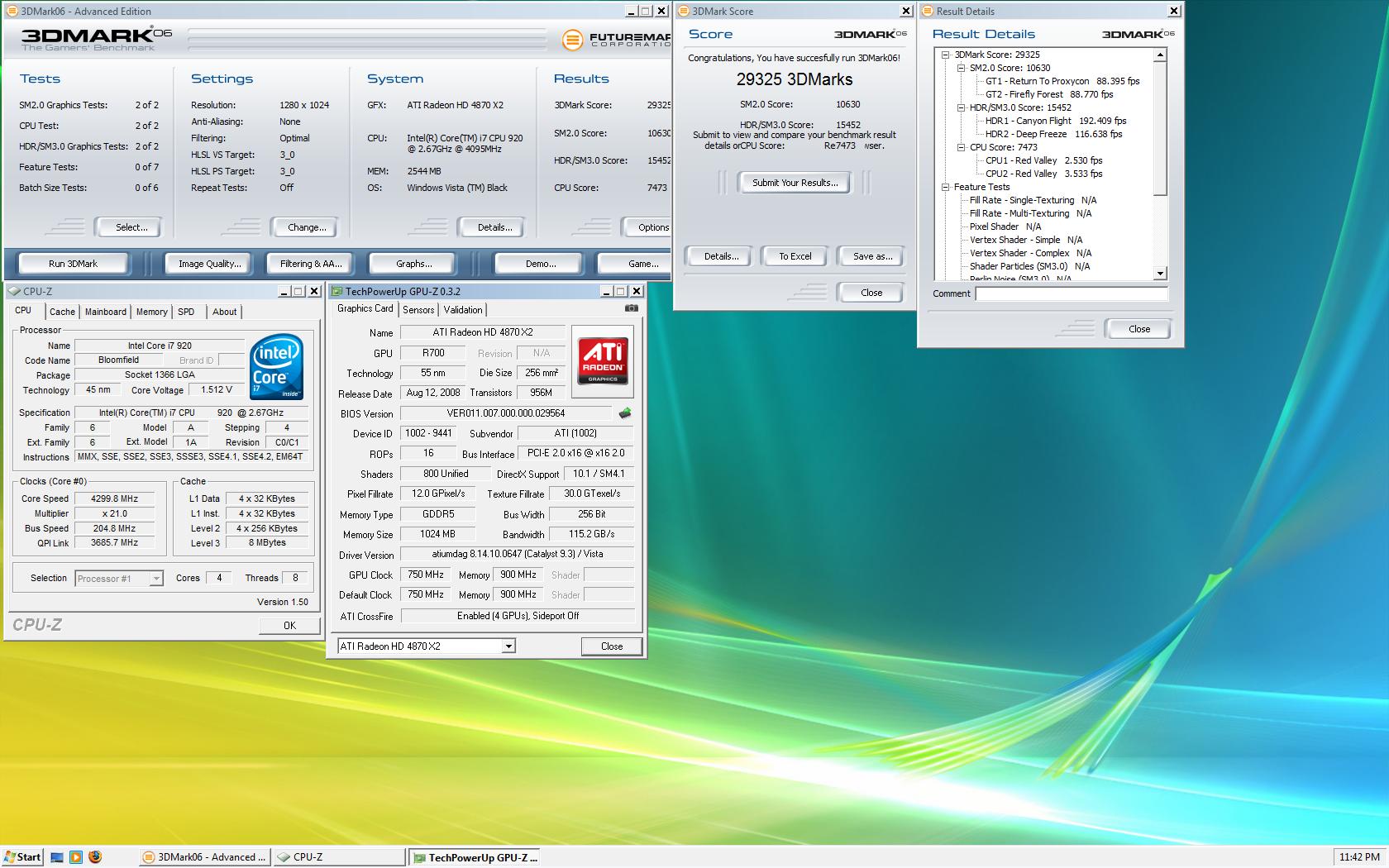Viewport: 1389px width, 868px height.
Task: Switch to the Mainboard tab in CPU-Z
Action: coord(106,312)
